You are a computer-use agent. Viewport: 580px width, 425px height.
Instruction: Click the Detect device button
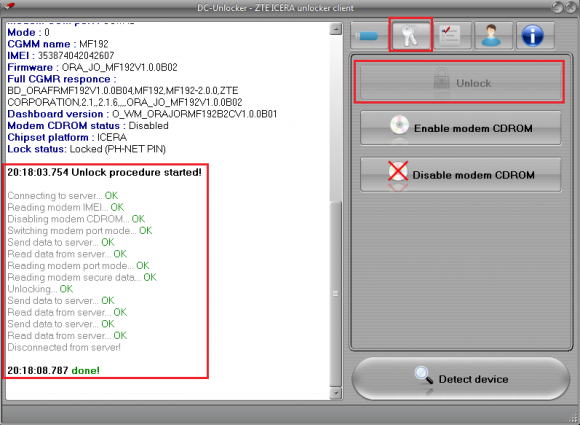pos(461,379)
